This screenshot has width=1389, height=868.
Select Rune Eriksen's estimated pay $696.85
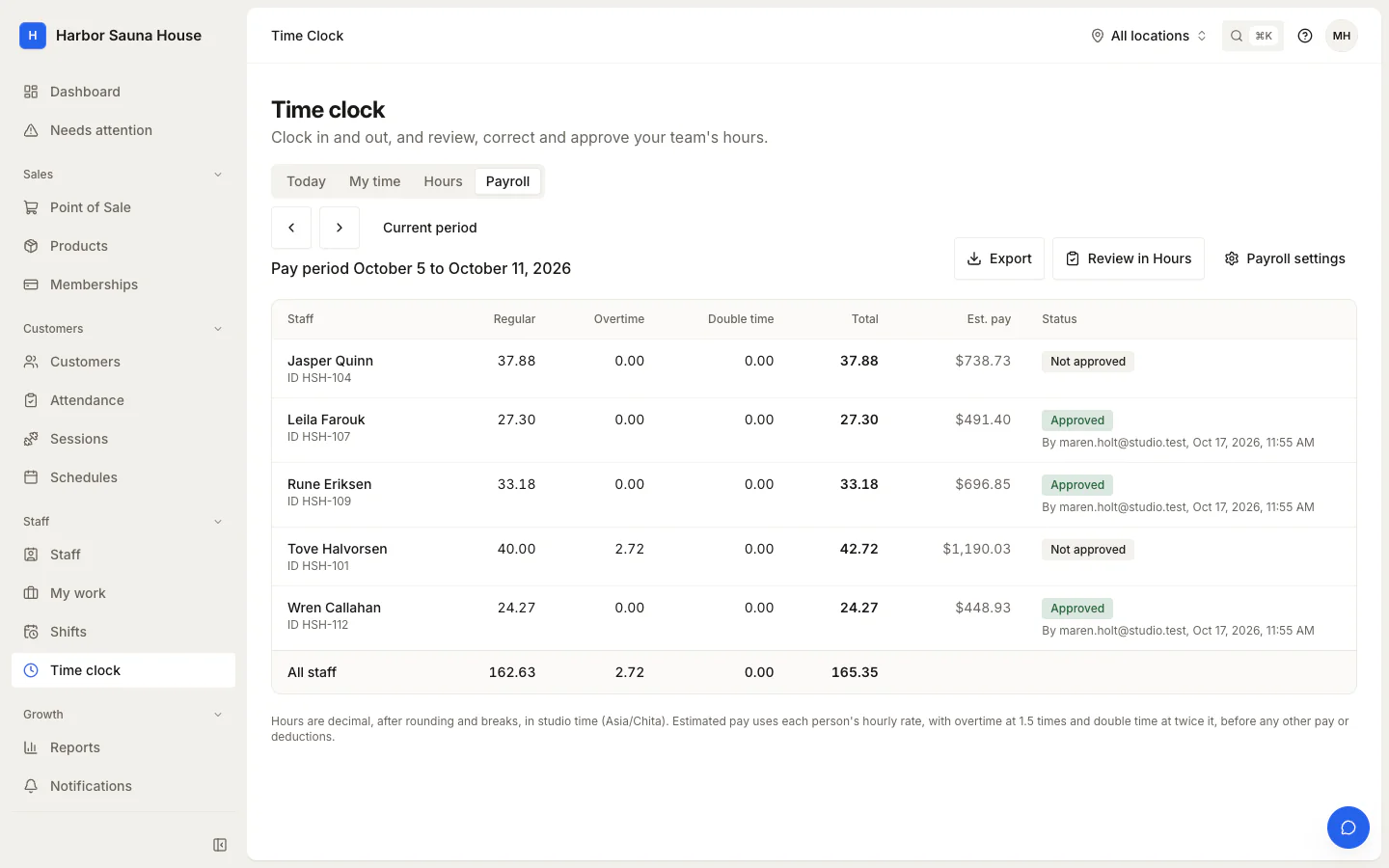click(x=983, y=484)
